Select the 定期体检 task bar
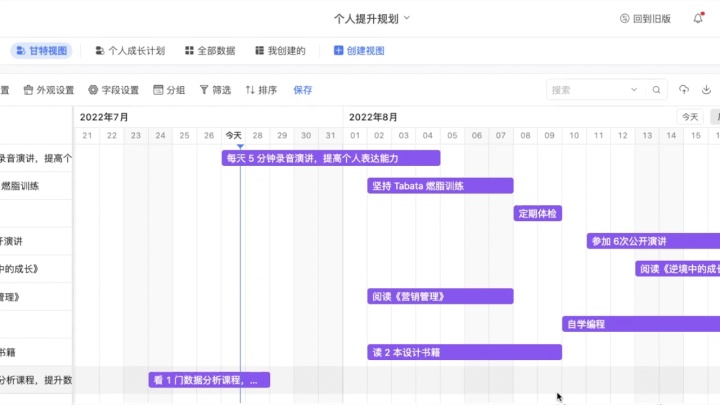The image size is (720, 405). click(x=538, y=213)
